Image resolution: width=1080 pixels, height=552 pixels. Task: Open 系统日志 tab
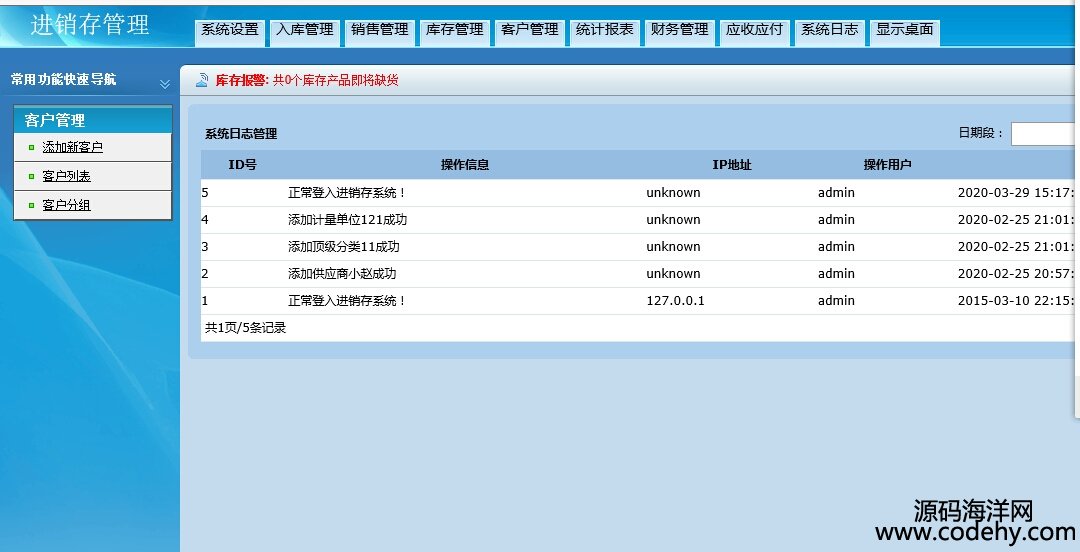[830, 30]
